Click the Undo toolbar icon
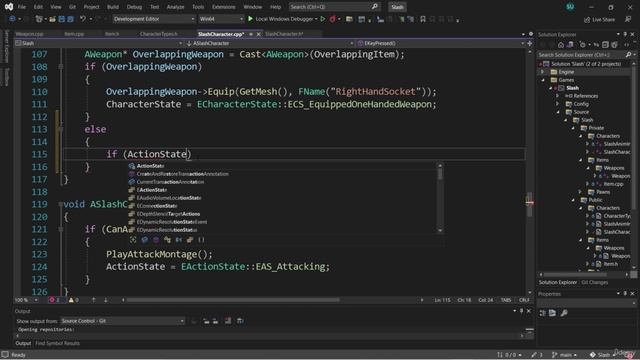Screen dimensions: 640x360 83,19
